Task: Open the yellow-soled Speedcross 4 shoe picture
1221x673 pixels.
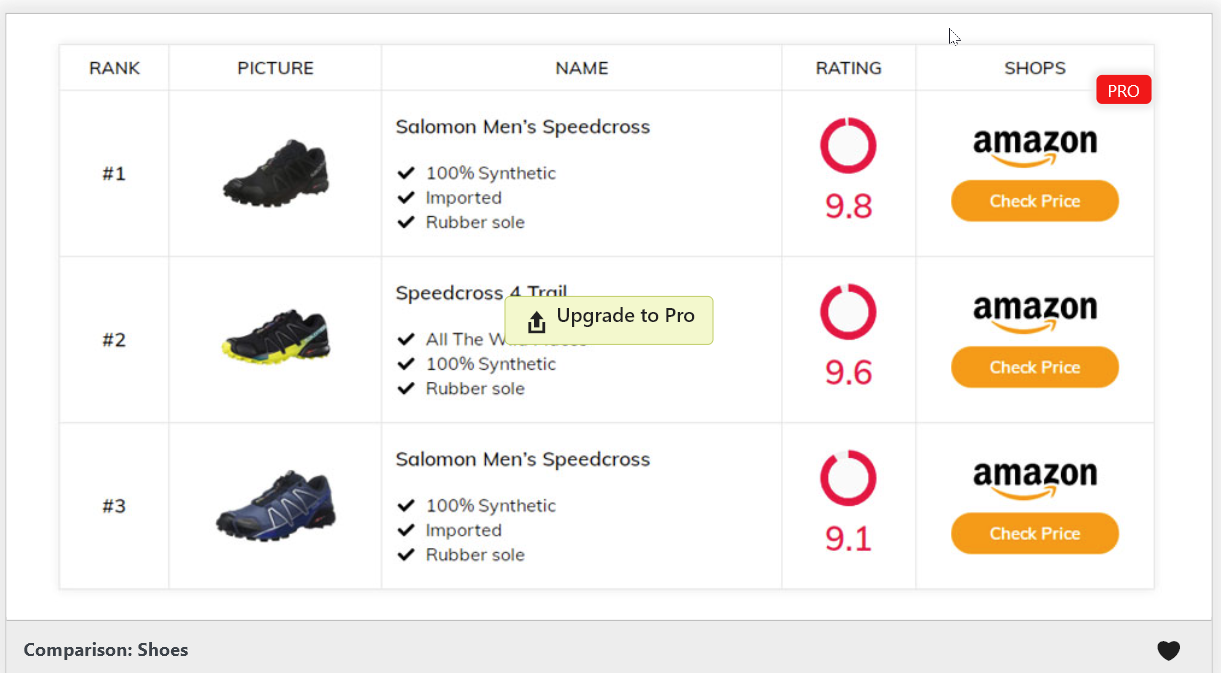Action: pyautogui.click(x=276, y=337)
